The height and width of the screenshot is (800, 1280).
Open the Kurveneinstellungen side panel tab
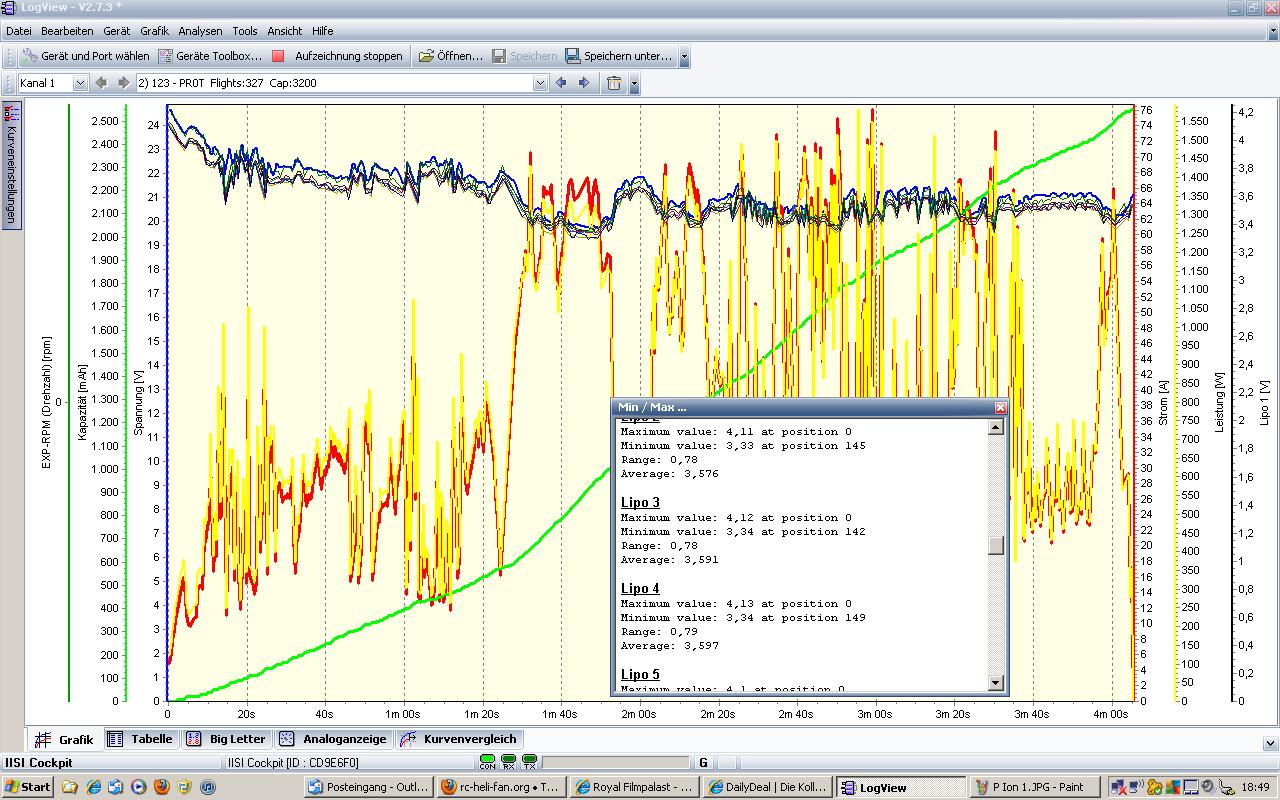[11, 166]
